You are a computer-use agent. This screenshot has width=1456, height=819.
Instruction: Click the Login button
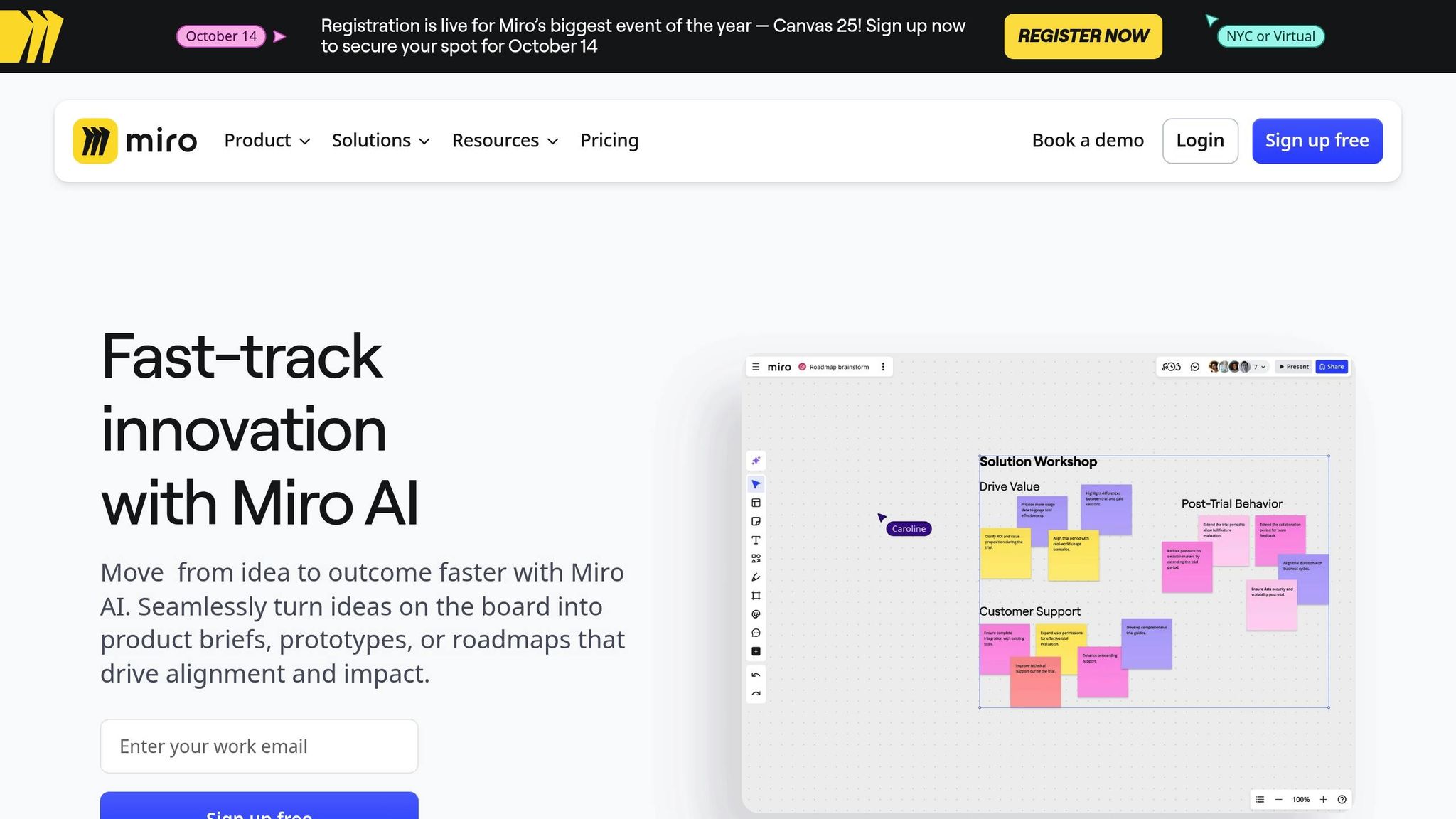point(1200,141)
